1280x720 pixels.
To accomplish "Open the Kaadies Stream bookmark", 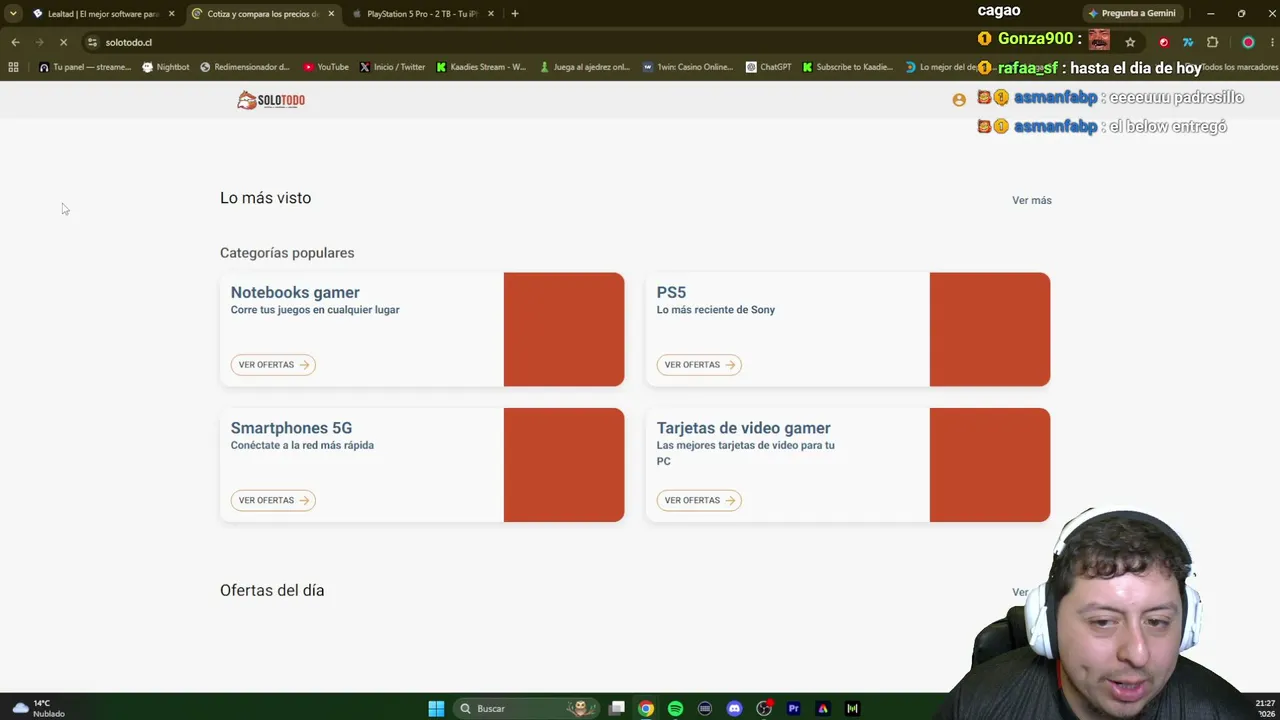I will [482, 67].
